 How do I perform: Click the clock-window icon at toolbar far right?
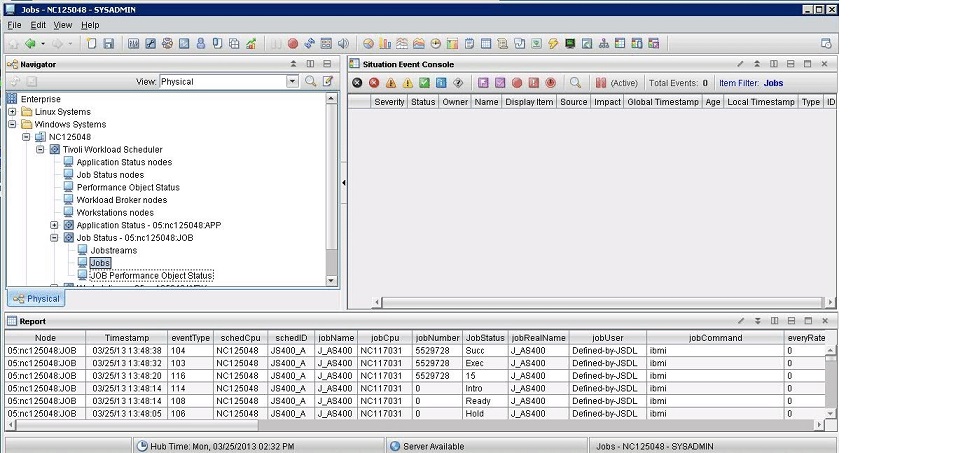pos(826,44)
